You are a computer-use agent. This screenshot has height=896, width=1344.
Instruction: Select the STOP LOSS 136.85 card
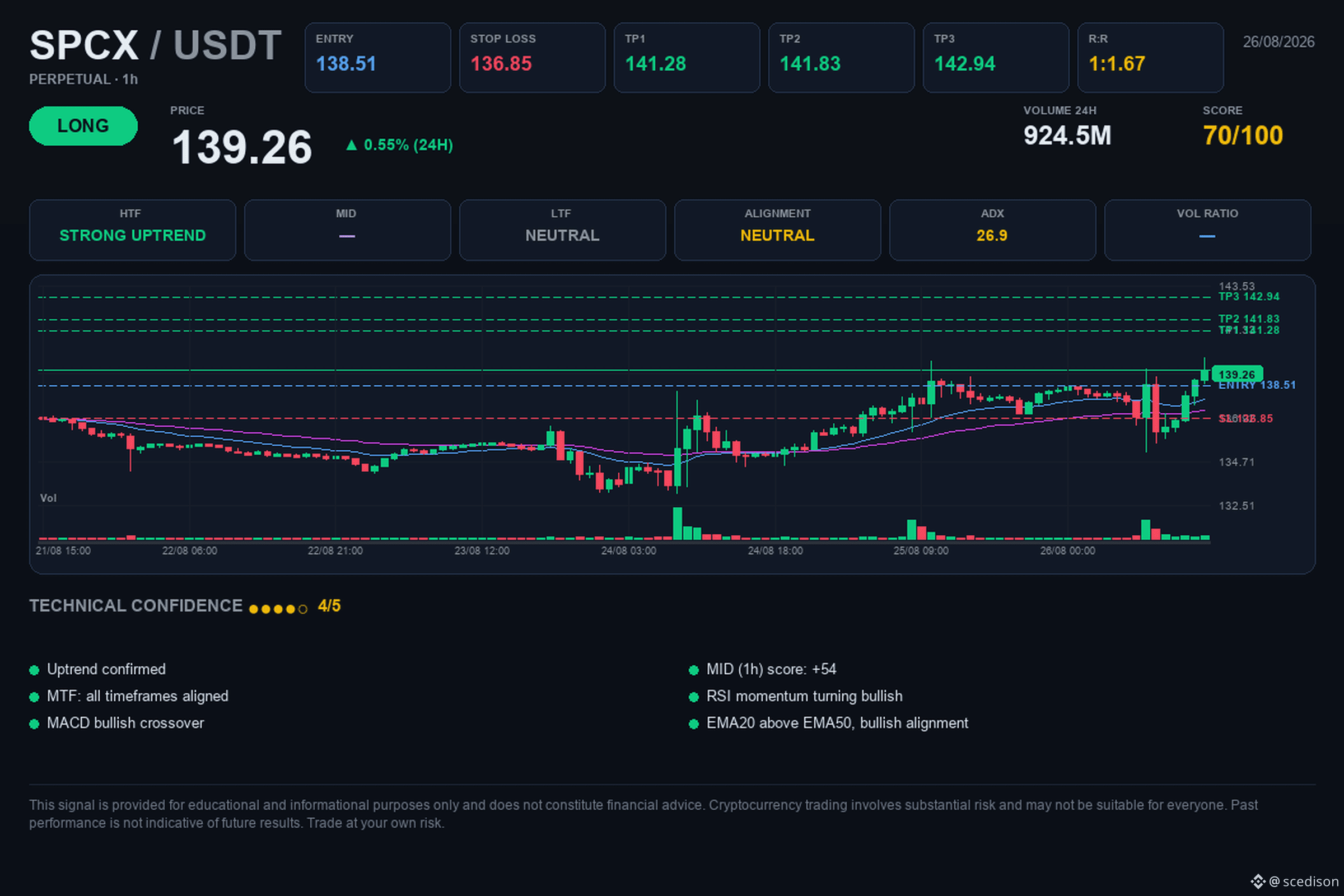click(x=532, y=58)
